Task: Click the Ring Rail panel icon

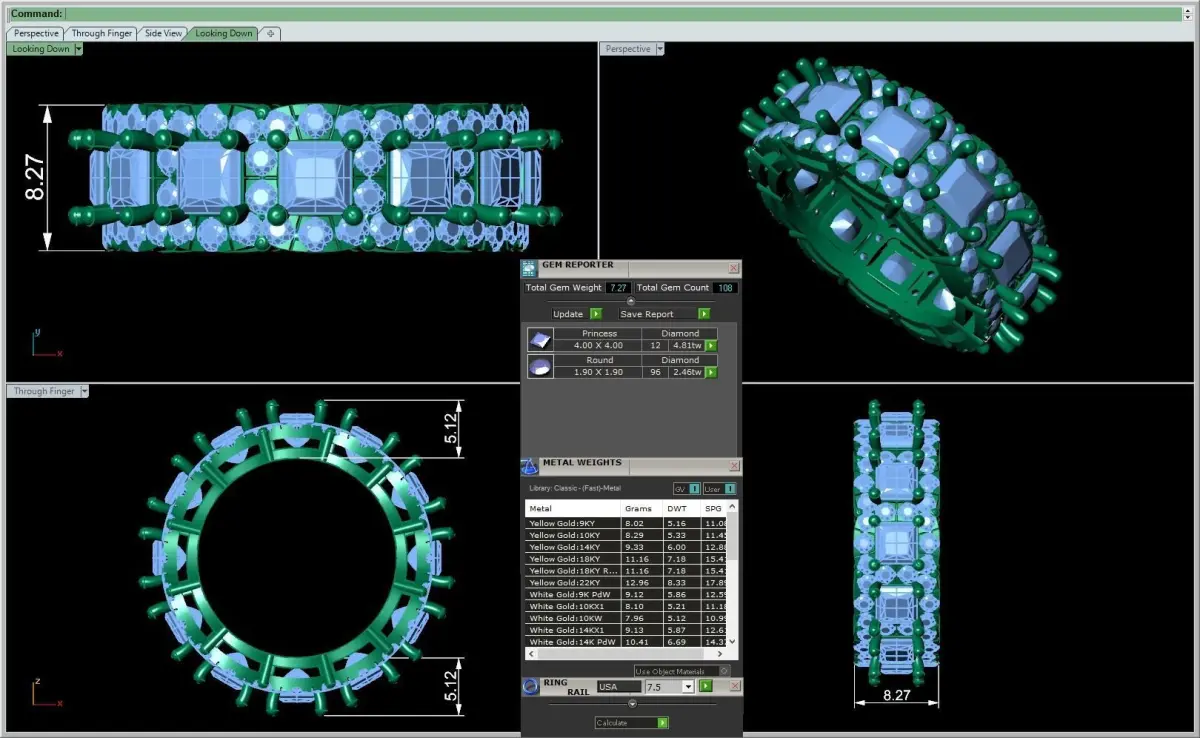Action: 530,687
